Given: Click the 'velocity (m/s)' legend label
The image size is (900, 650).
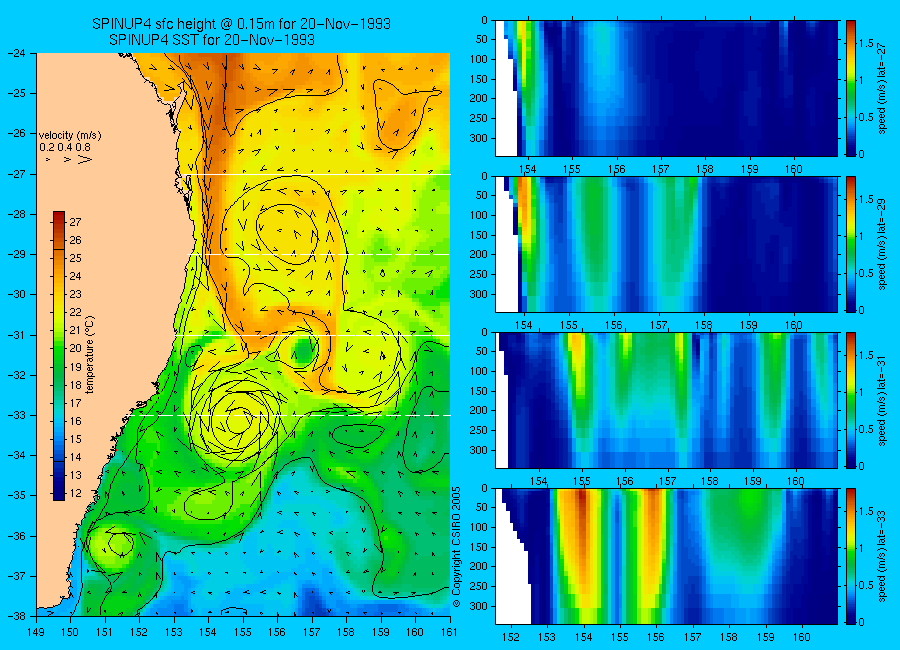Looking at the screenshot, I should pos(70,136).
